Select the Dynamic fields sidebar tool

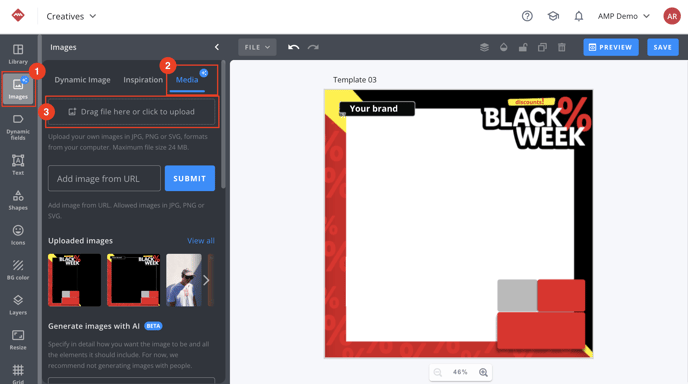click(x=18, y=127)
